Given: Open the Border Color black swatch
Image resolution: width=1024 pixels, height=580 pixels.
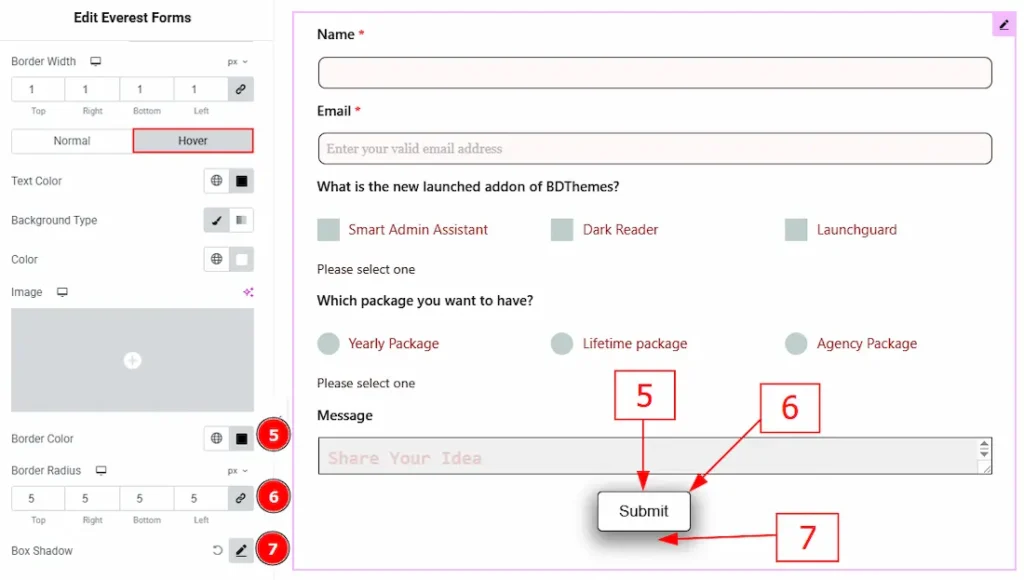Looking at the screenshot, I should 241,439.
